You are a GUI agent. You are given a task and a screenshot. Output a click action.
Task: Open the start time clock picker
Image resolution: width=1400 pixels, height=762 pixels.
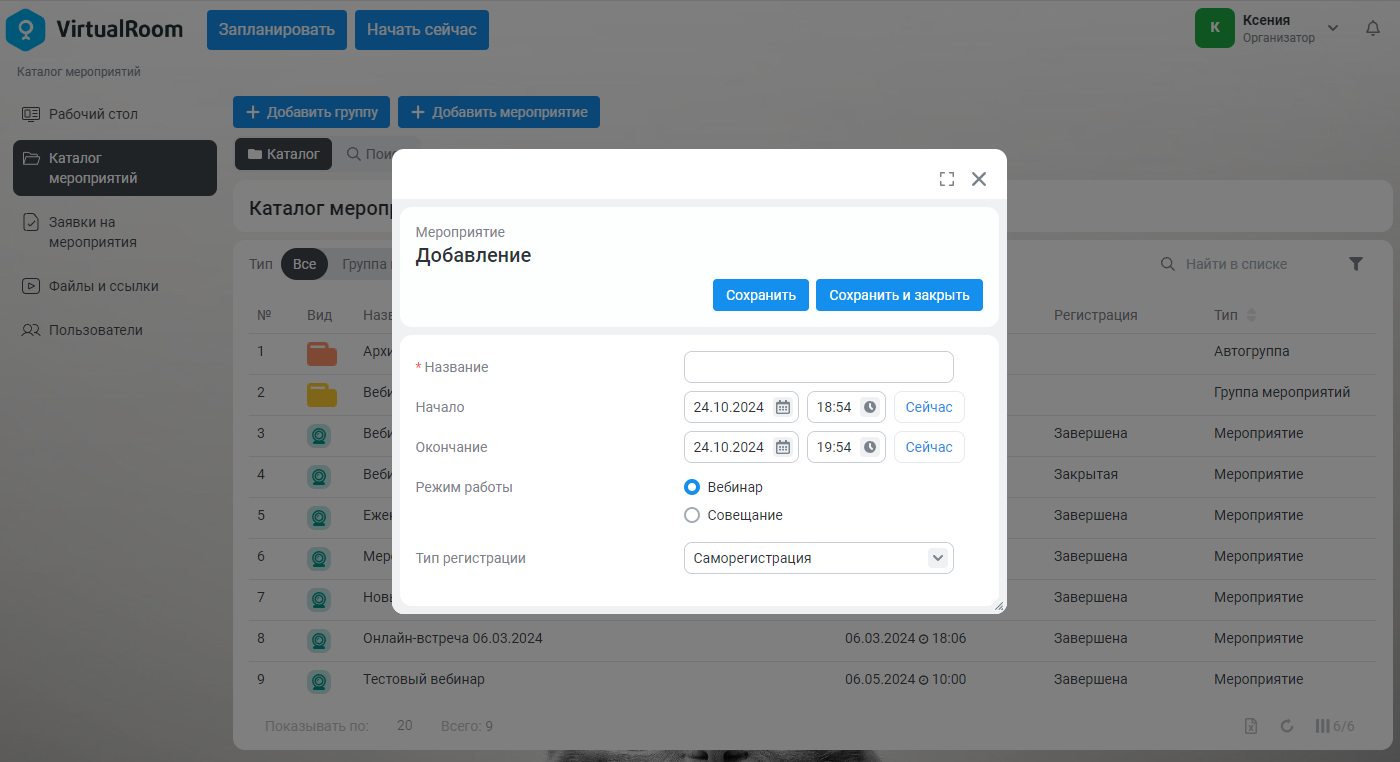[870, 407]
